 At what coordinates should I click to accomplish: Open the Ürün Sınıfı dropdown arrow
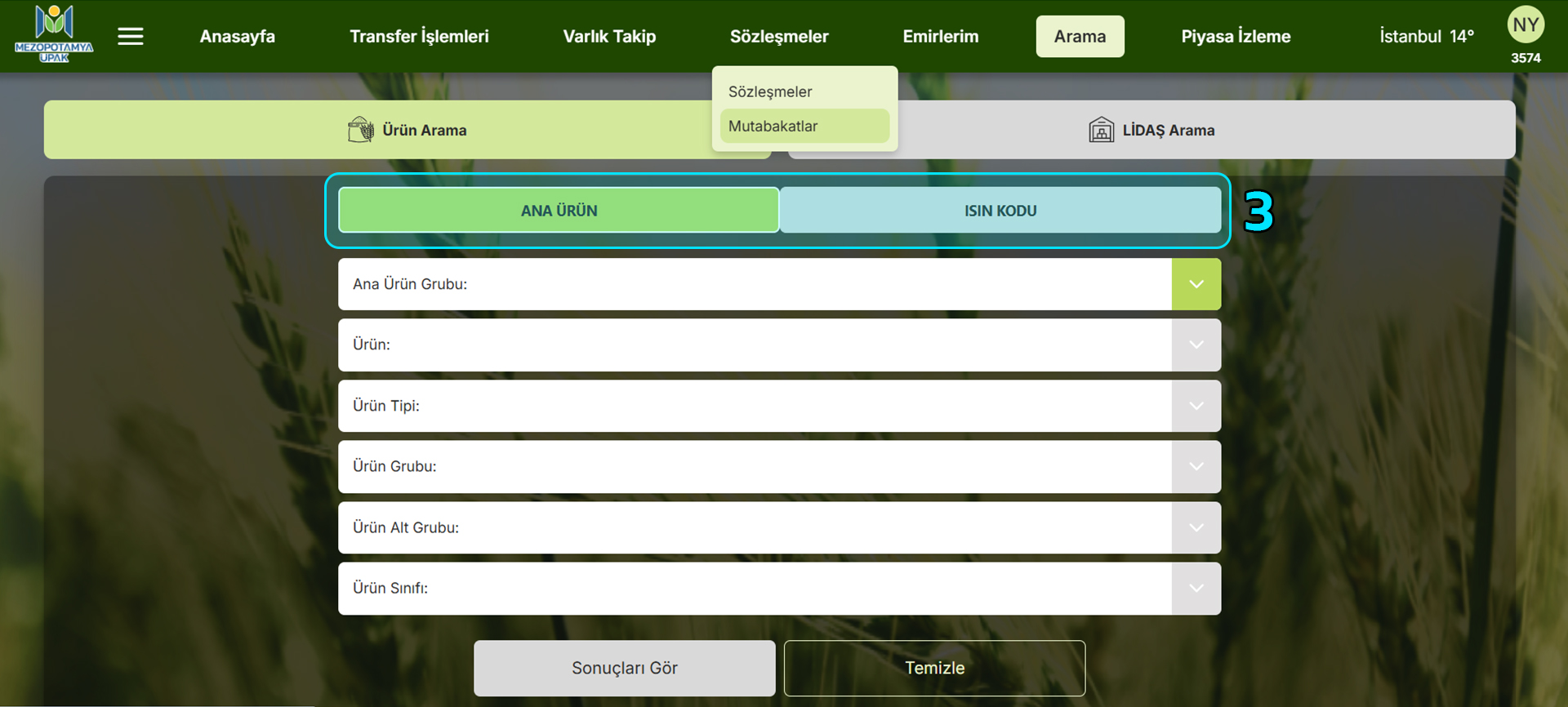1196,588
